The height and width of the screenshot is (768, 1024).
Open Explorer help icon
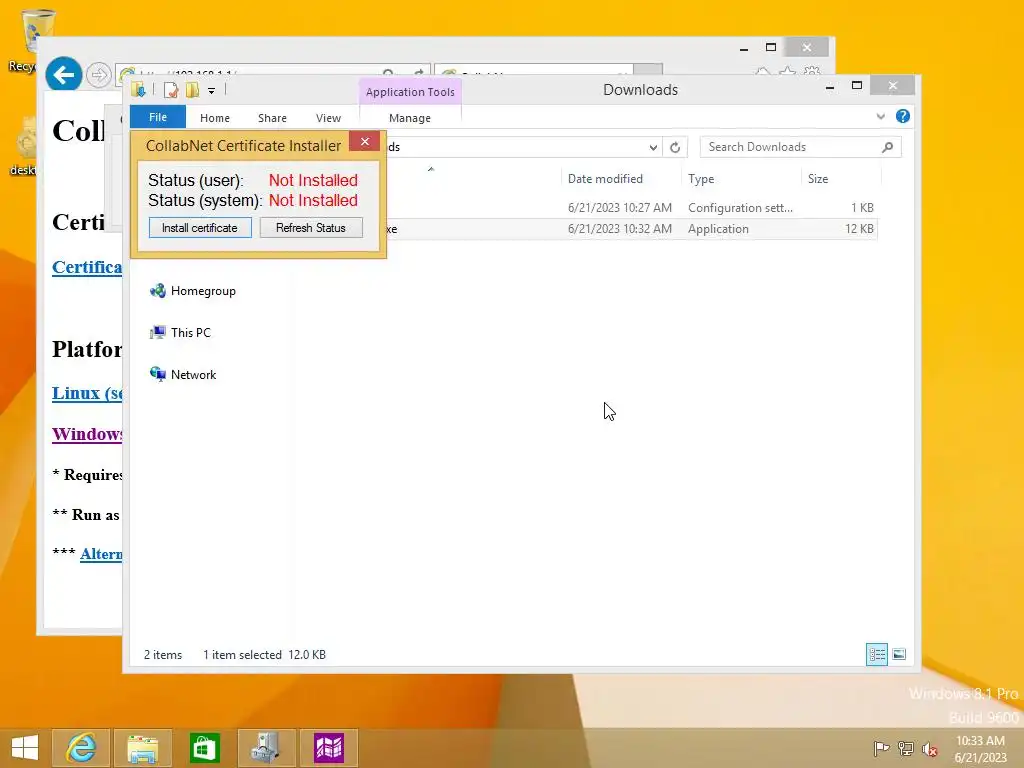(x=903, y=116)
